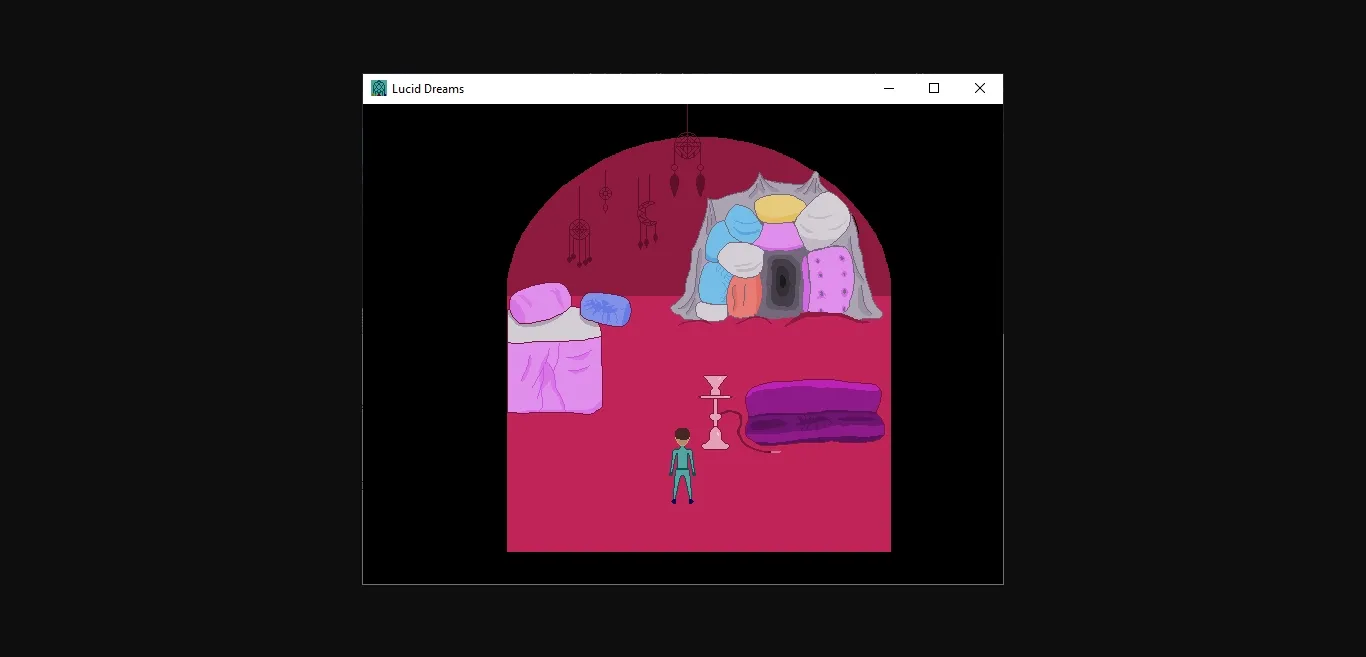Click the Lucid Dreams app icon in title bar
The height and width of the screenshot is (657, 1366).
click(379, 88)
